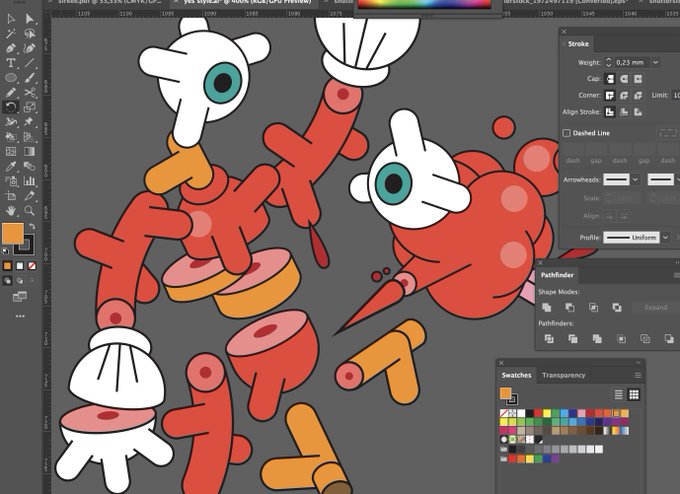Click the Stroke panel tab

point(578,44)
